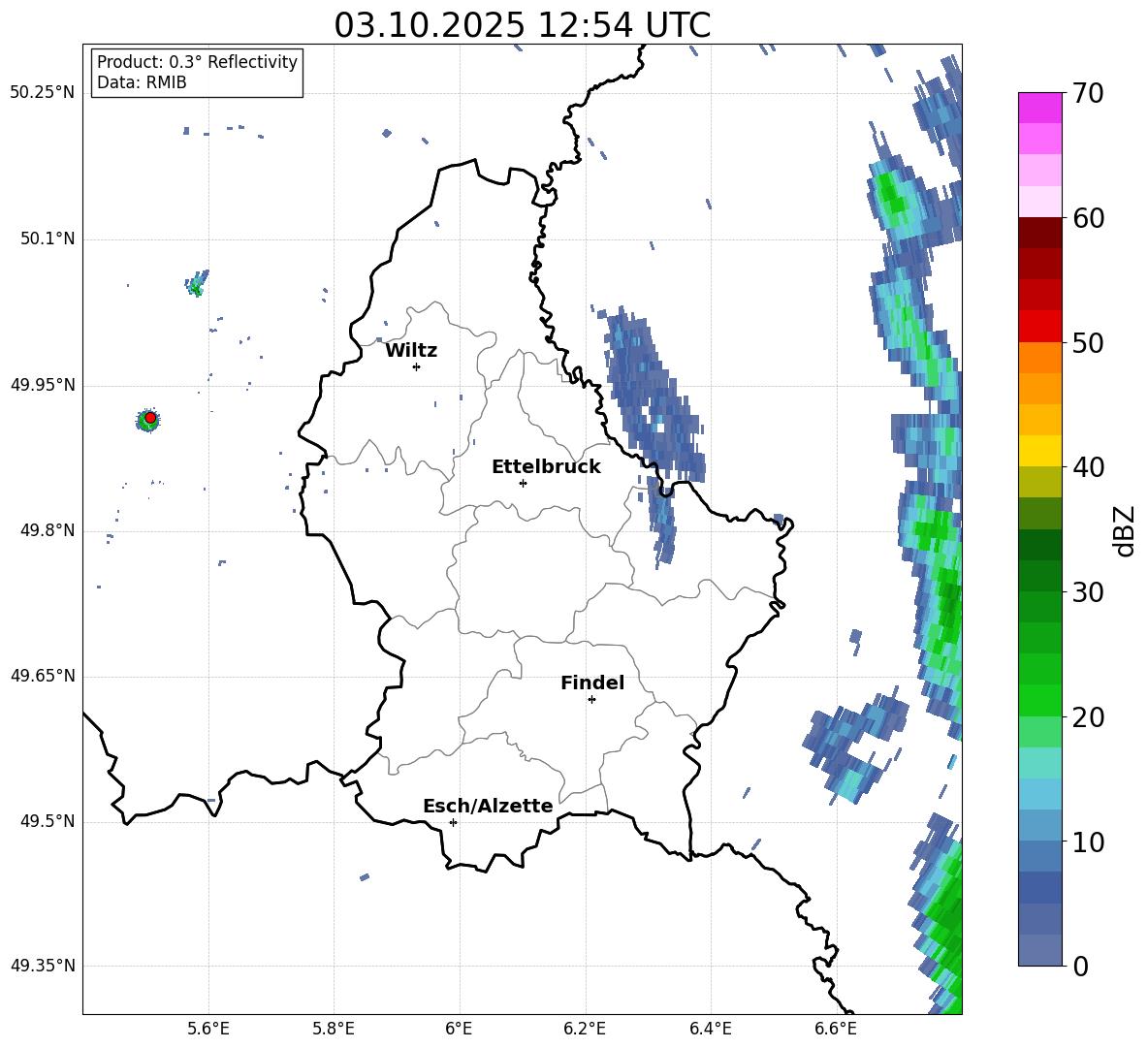Click the 30 tick on the colorbar

pyautogui.click(x=1088, y=592)
